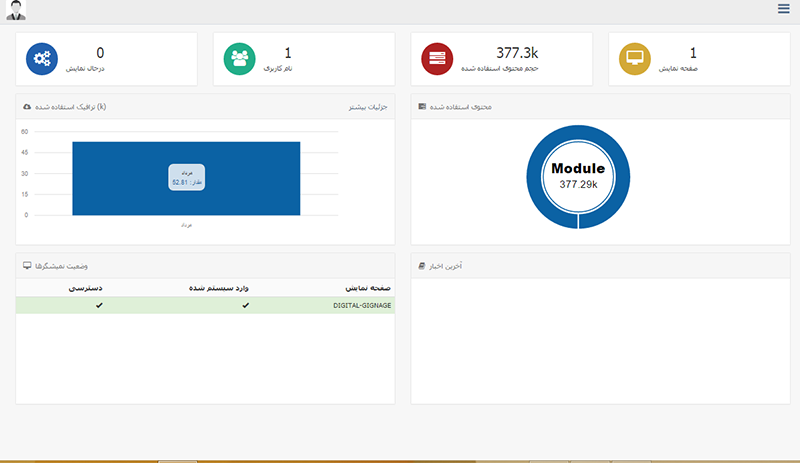Click the yellow monitor display icon
Screen dimensions: 800x463
[635, 59]
